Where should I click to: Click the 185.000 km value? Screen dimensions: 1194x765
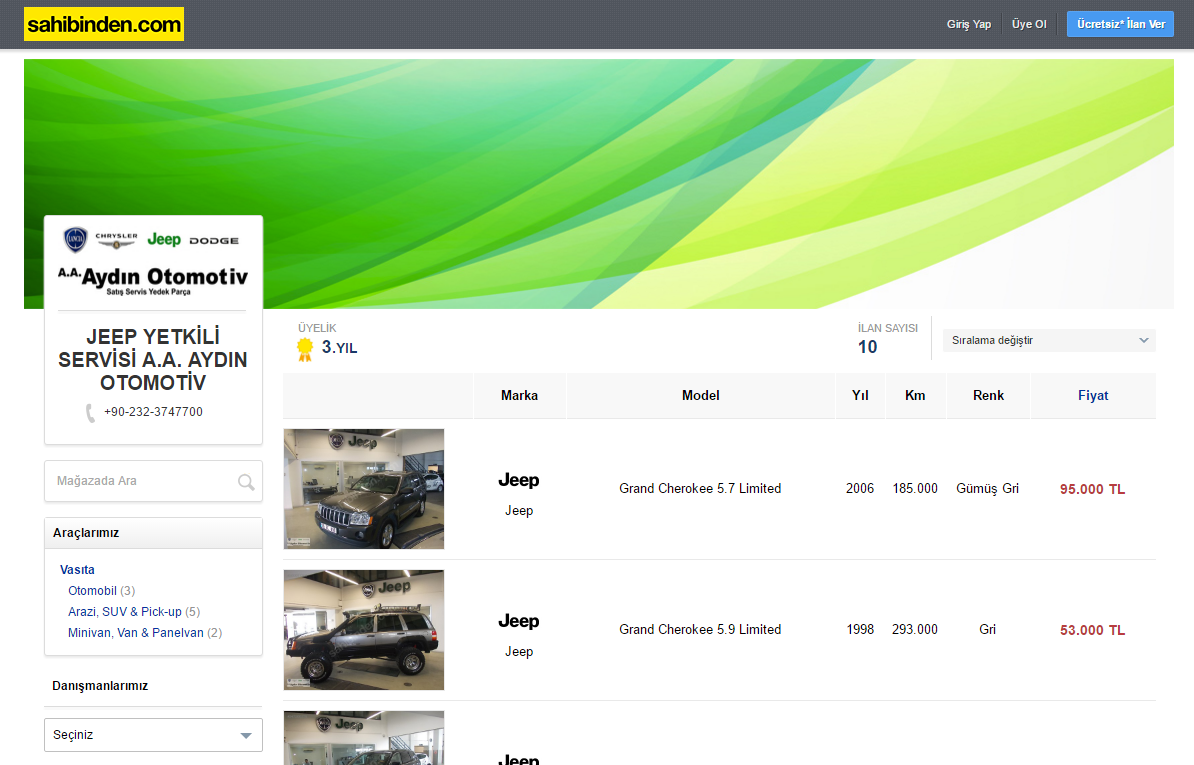[915, 489]
